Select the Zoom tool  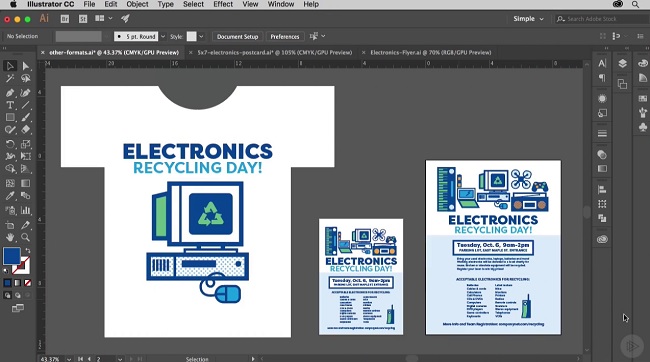[x=26, y=238]
